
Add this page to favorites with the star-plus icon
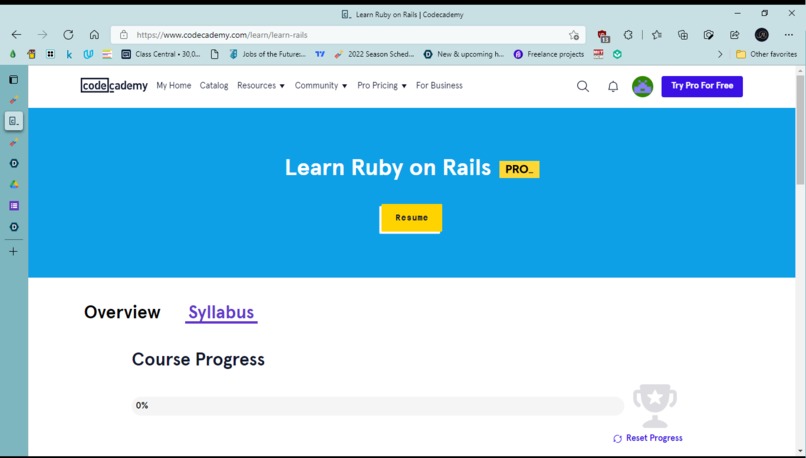click(574, 35)
